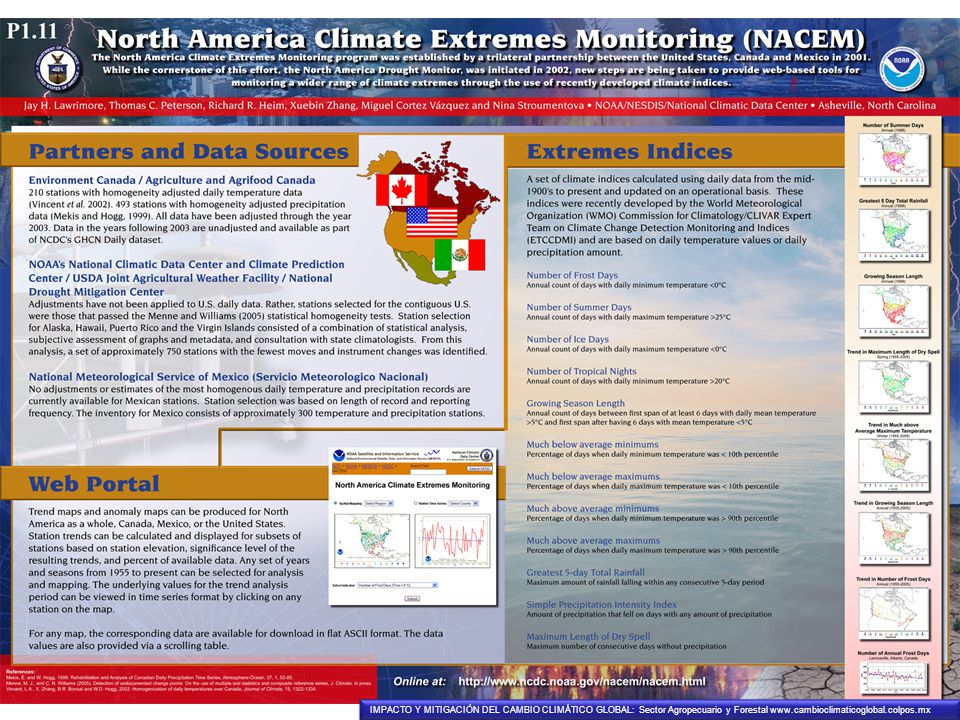The width and height of the screenshot is (960, 720).
Task: Click the Department of Commerce seal in header
Action: pyautogui.click(x=58, y=68)
